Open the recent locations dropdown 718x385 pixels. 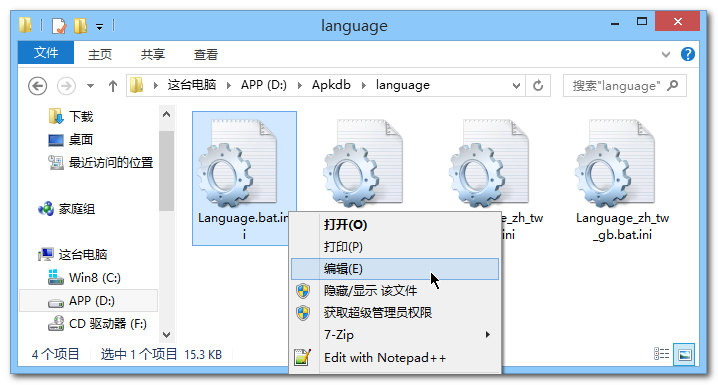[90, 86]
